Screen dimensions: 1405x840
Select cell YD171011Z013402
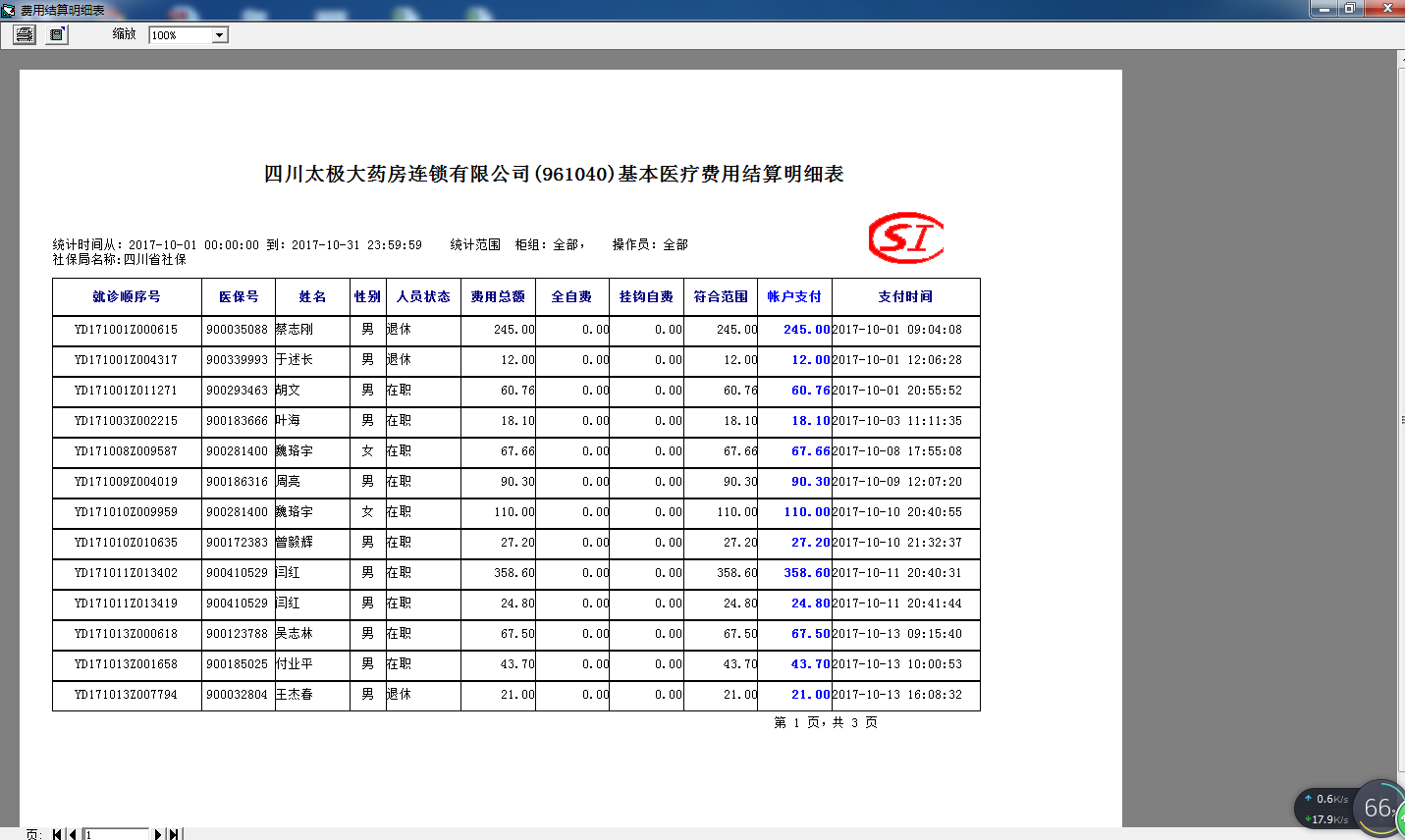(127, 573)
